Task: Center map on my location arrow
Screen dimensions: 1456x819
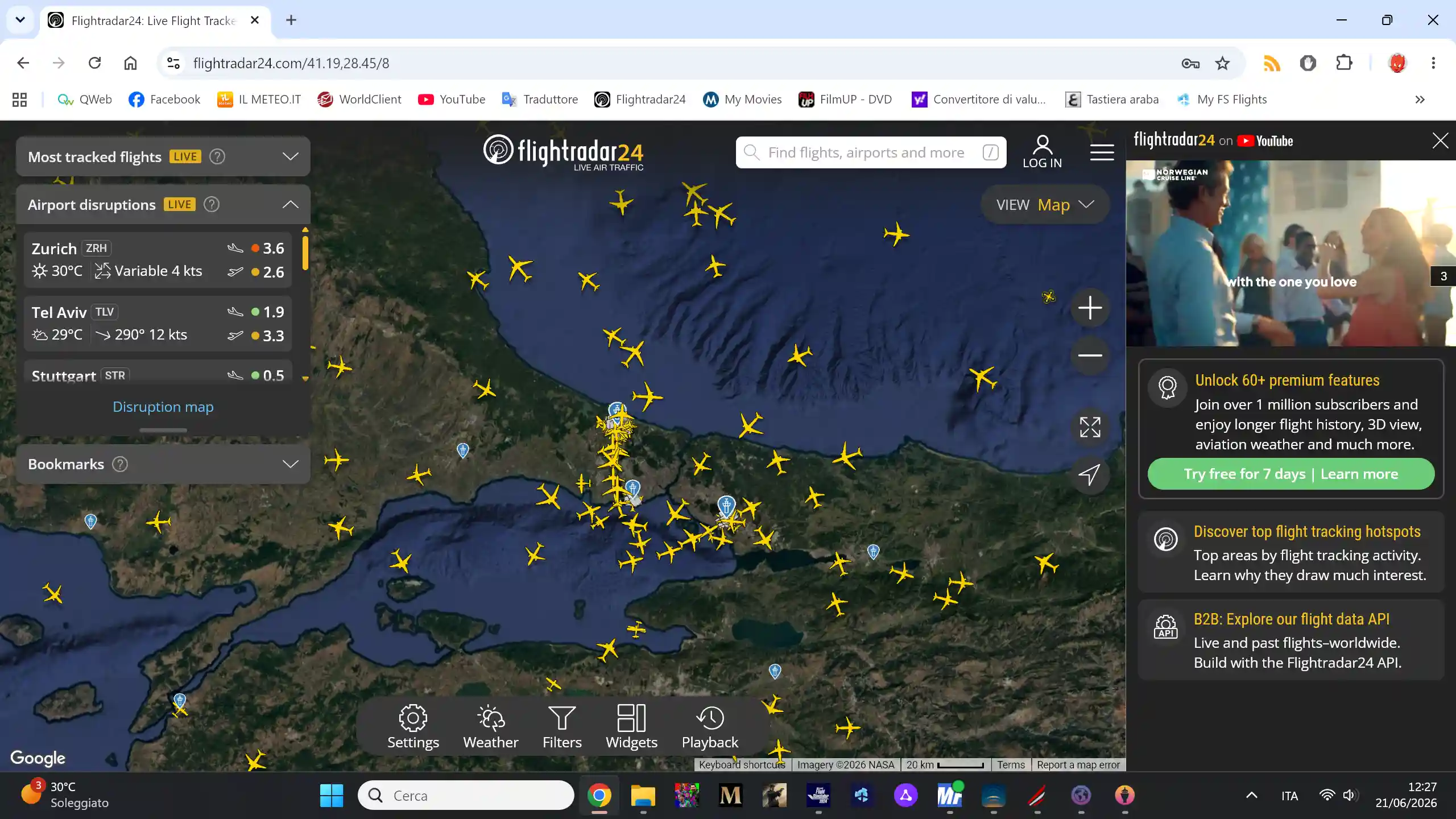Action: (x=1090, y=474)
